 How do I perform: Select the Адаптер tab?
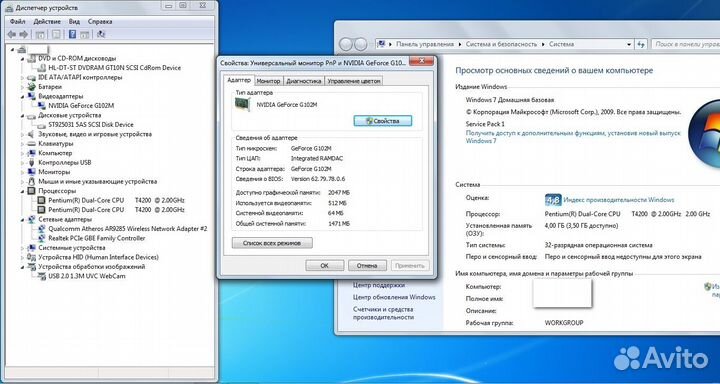[x=239, y=80]
